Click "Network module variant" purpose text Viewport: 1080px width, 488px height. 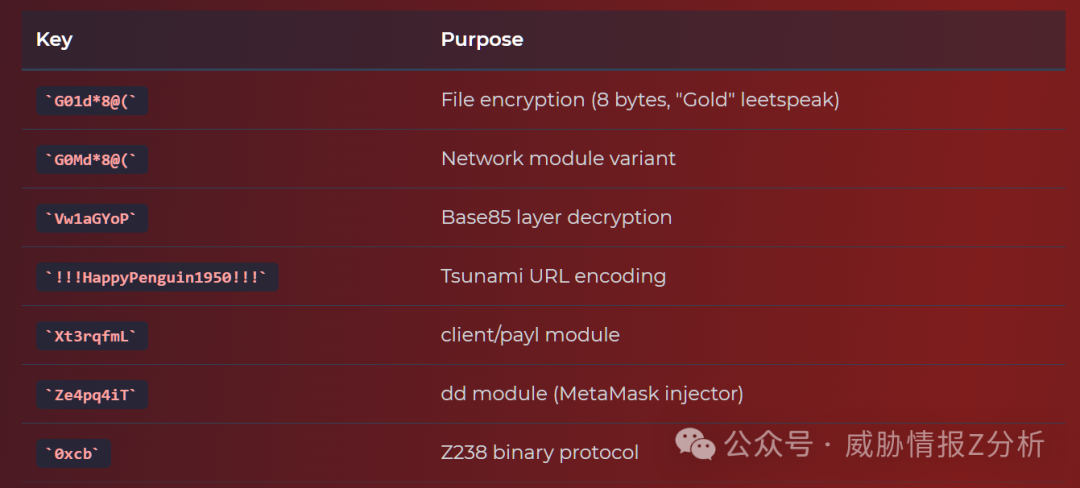(558, 159)
